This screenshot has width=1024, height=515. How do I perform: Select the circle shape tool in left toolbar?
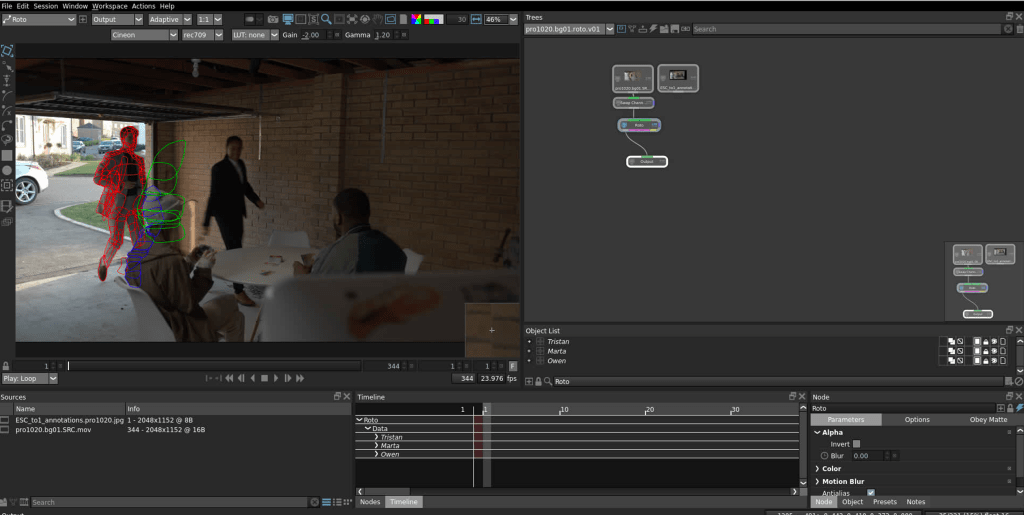[x=7, y=170]
